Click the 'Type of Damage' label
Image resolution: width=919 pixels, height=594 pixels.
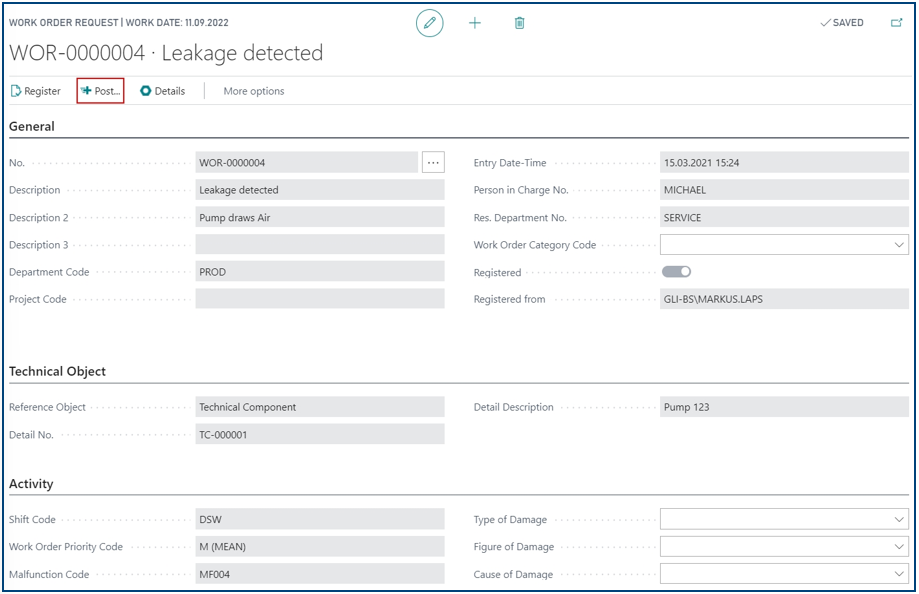coord(510,519)
